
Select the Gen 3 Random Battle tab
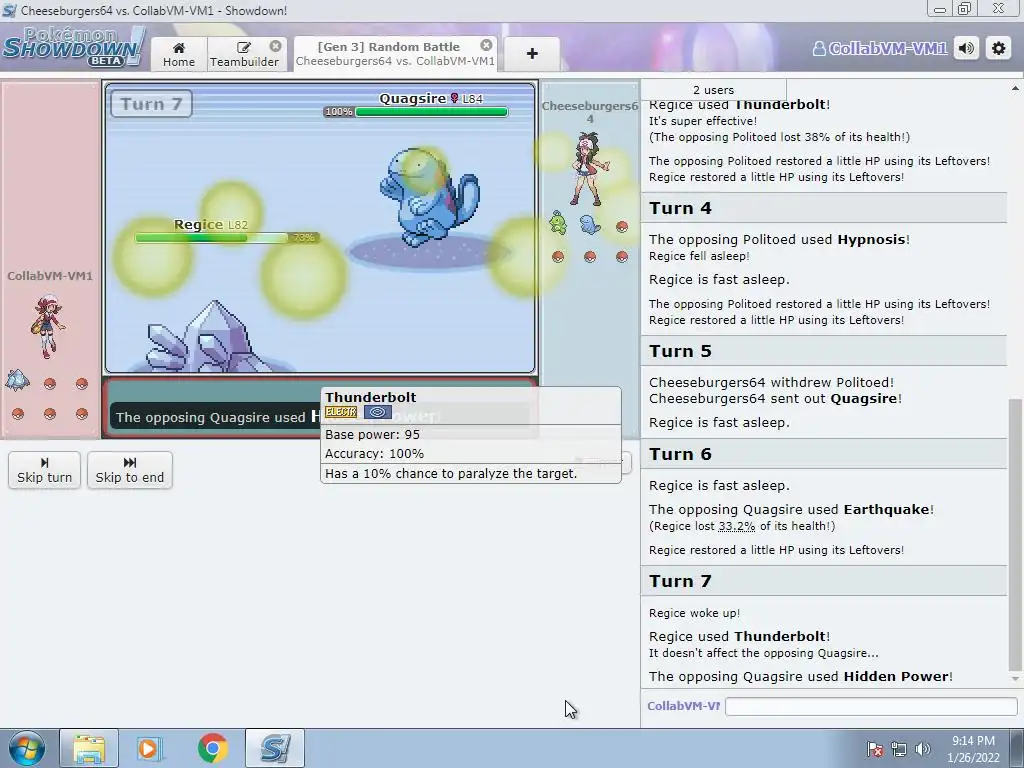pyautogui.click(x=395, y=54)
